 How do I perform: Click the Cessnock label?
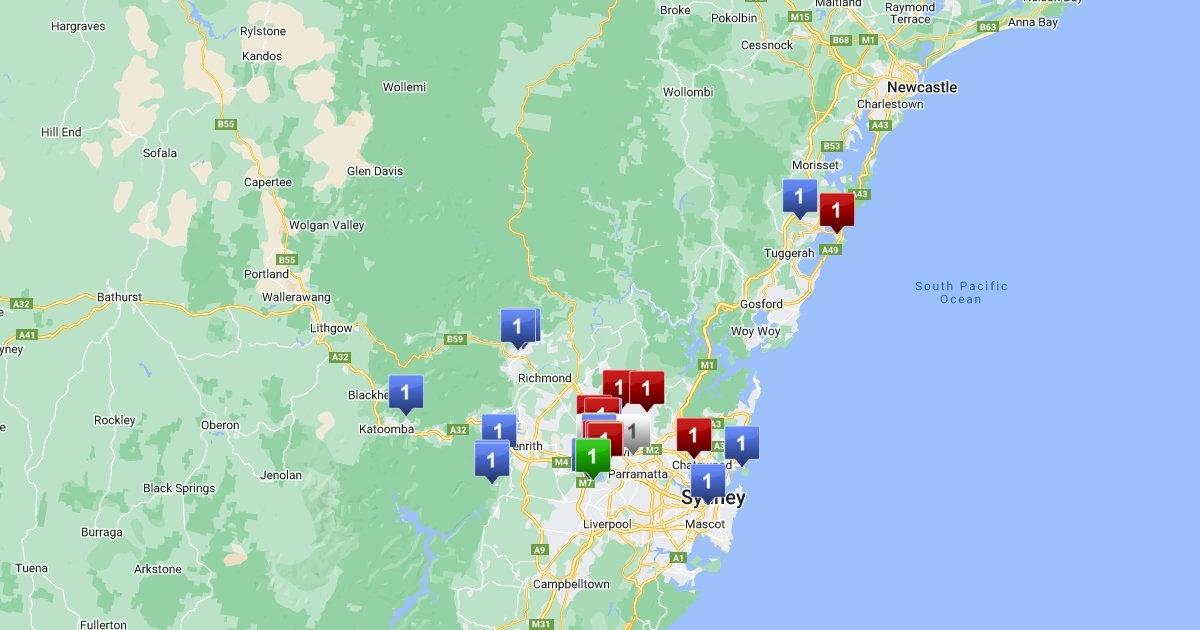point(767,45)
